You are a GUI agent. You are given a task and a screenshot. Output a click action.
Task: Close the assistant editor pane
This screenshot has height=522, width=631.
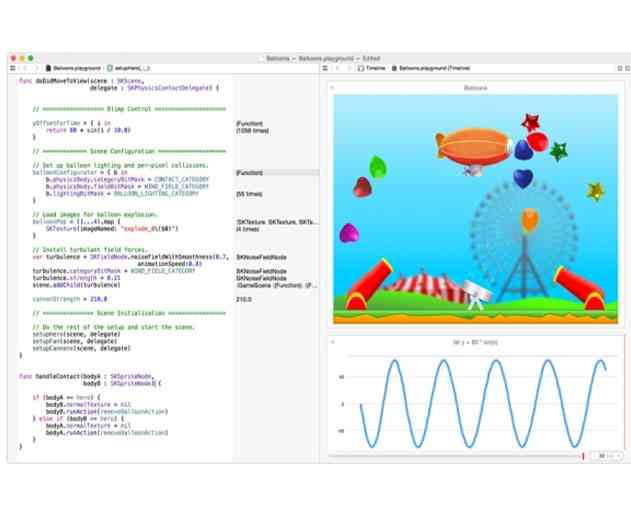627,68
